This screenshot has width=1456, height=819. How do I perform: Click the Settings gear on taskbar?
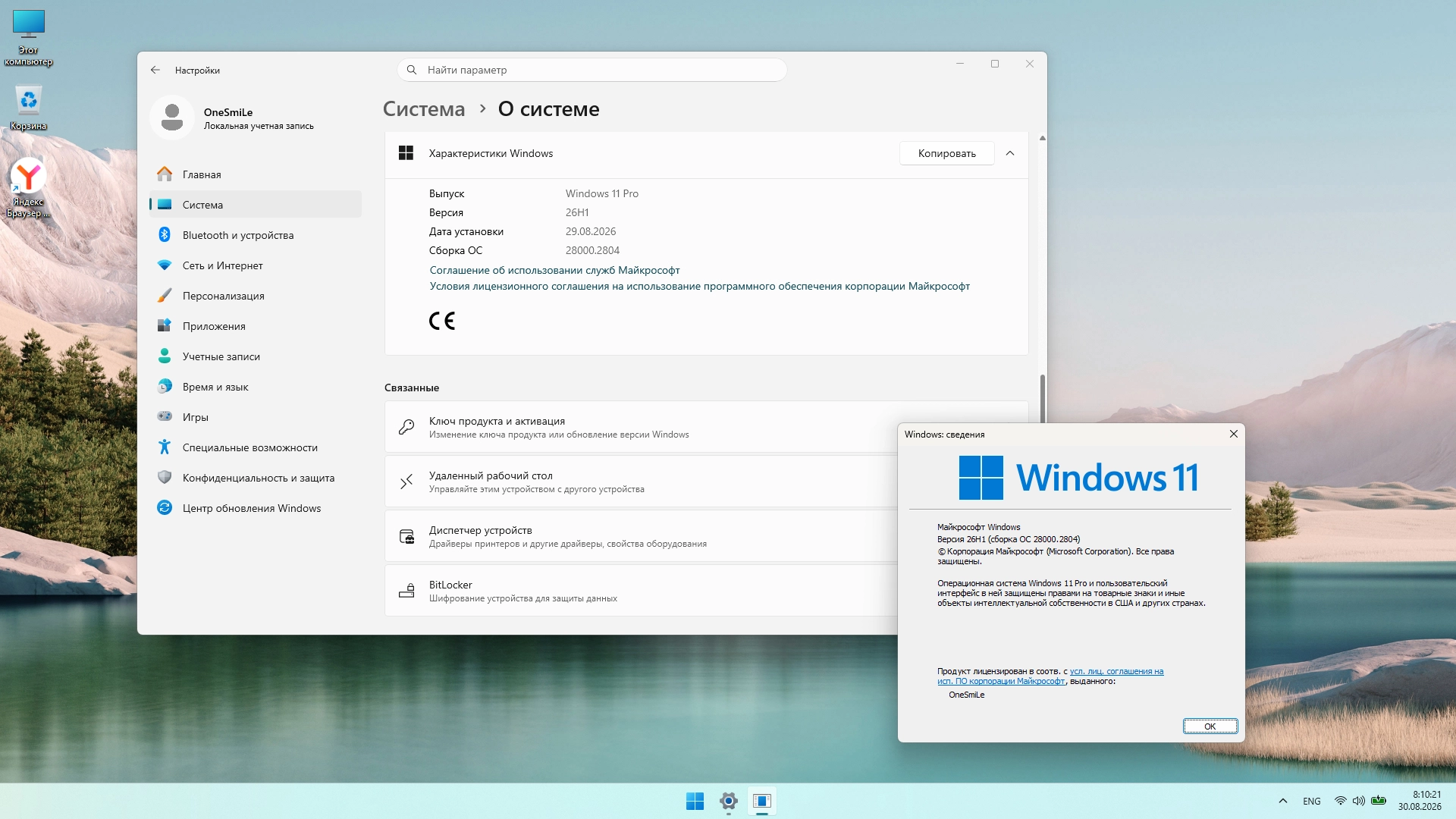point(729,801)
